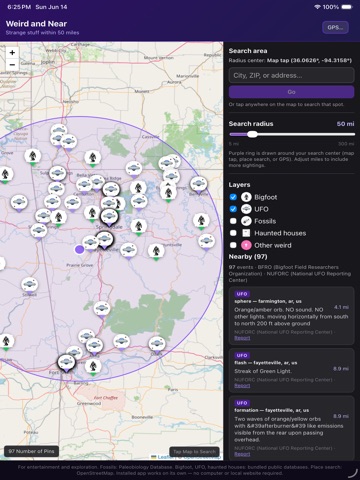360x480 pixels.
Task: Select the UFO pin south of Cassville
Action: (134, 169)
